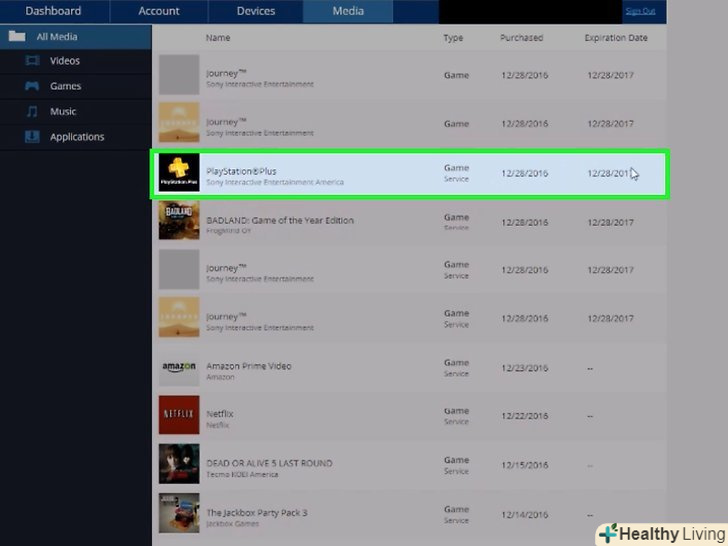Click 'Game Service' type in PlayStation Plus row
Viewport: 728px width, 546px height.
click(x=456, y=173)
